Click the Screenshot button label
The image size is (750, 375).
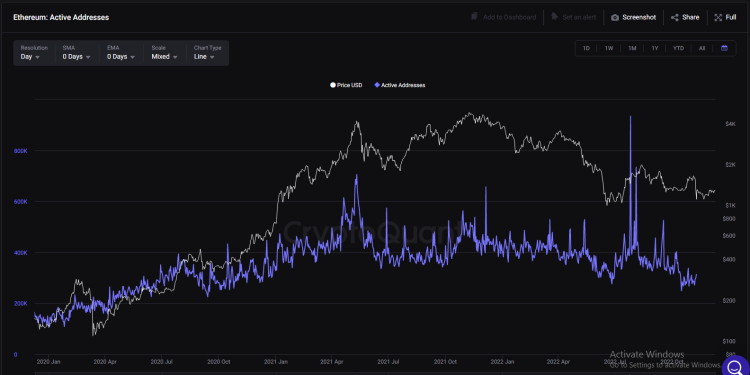coord(639,17)
